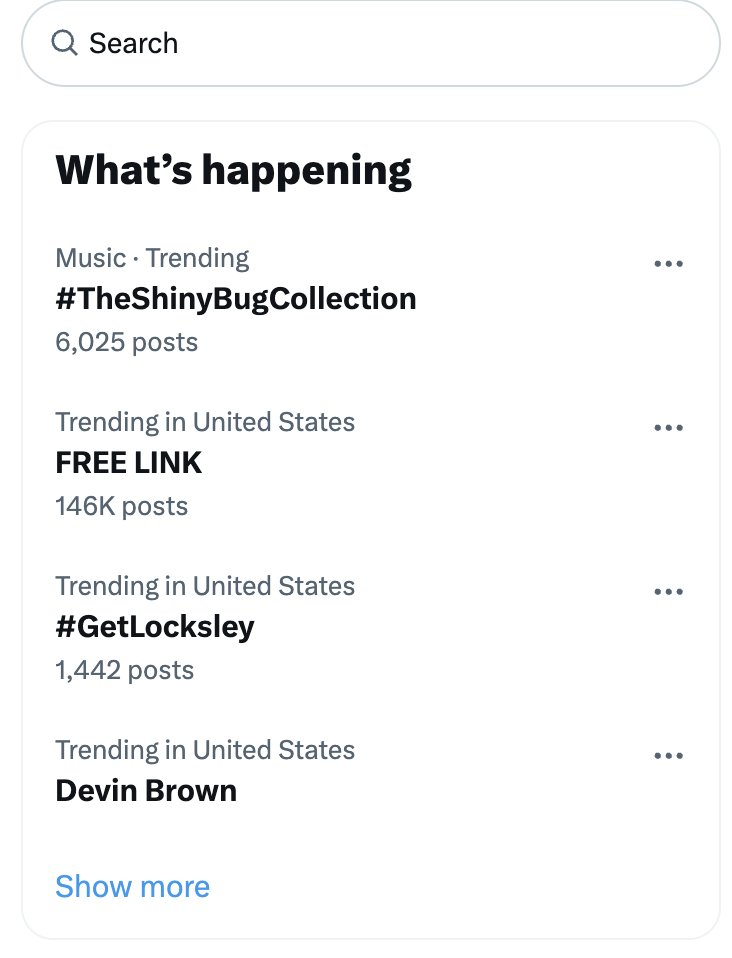
Task: Click "Trending in United States" above Devin Brown
Action: (x=205, y=750)
